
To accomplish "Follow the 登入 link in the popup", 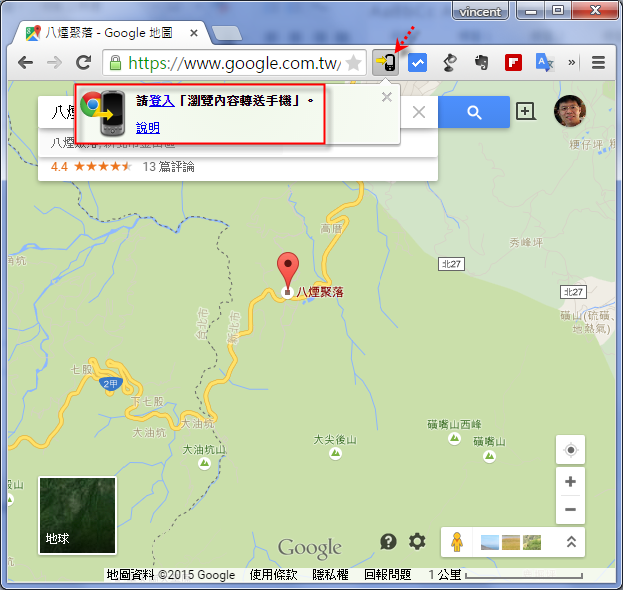I will [162, 101].
